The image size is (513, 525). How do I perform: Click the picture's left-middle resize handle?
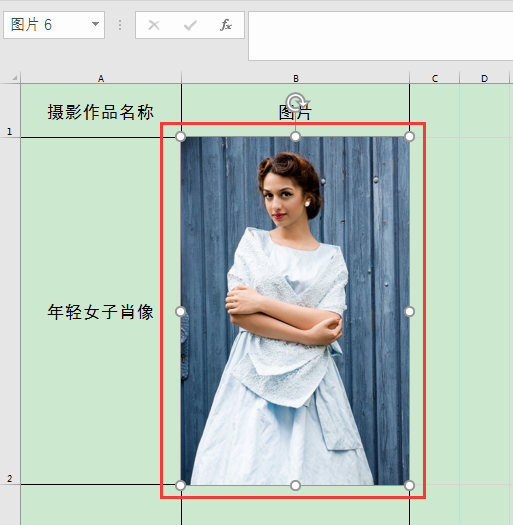click(180, 311)
